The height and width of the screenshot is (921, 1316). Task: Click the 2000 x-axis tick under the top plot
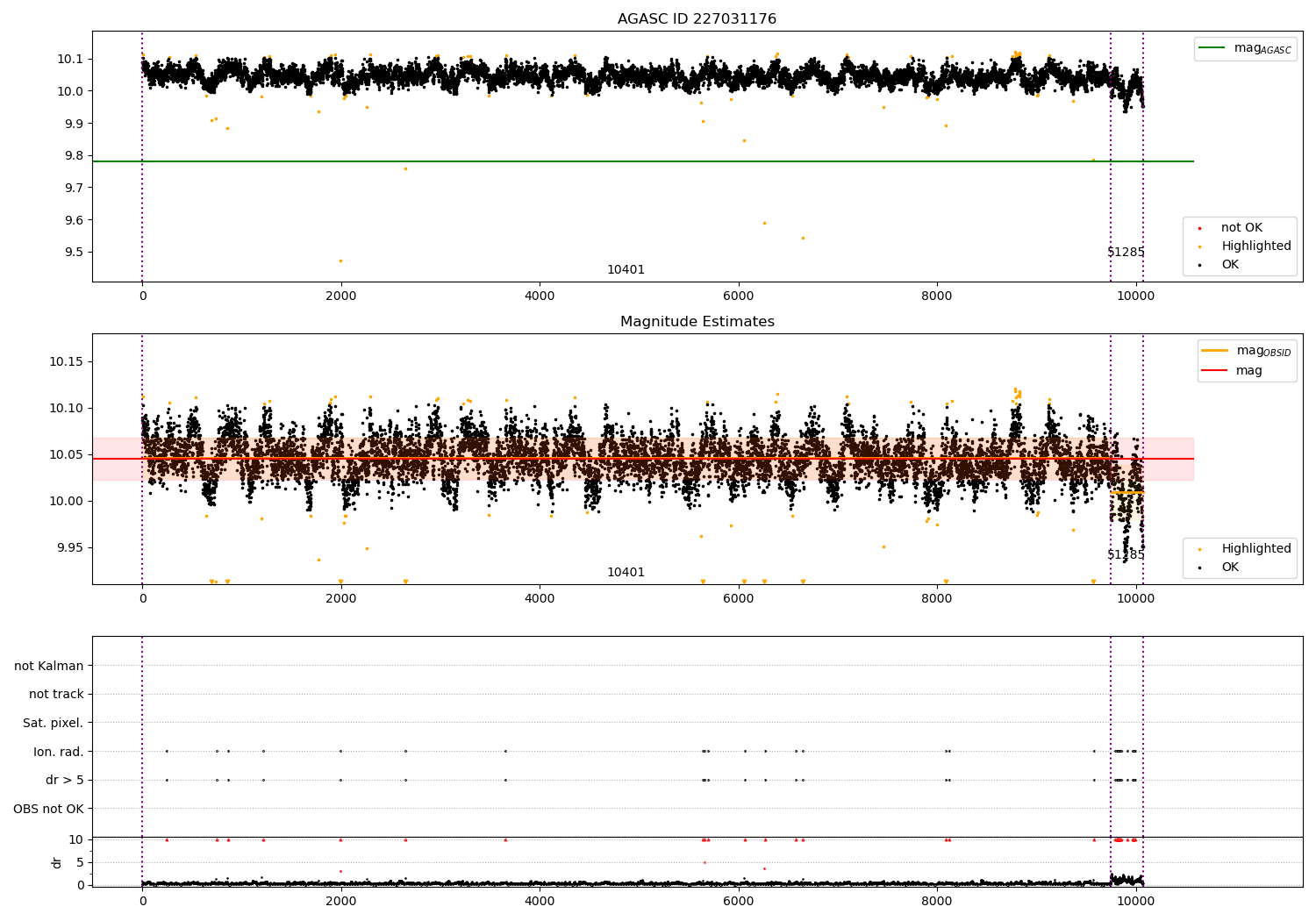point(341,296)
